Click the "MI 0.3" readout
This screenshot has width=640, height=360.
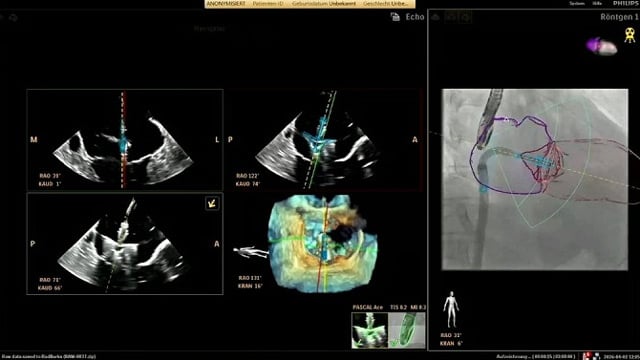pos(418,307)
